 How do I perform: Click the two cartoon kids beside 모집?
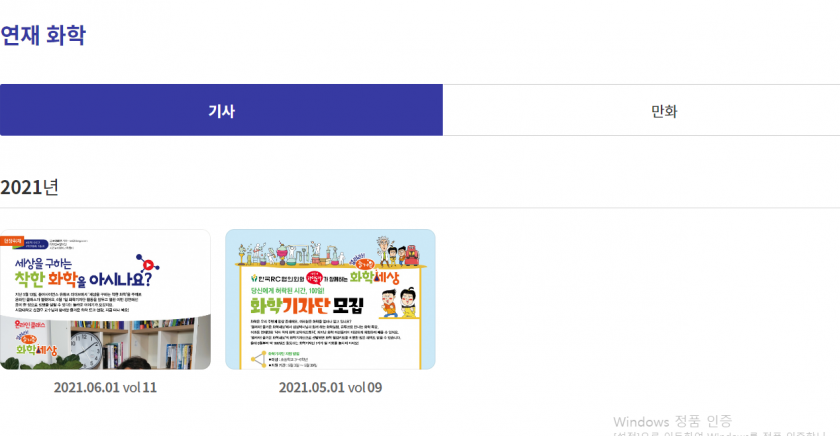tap(400, 303)
